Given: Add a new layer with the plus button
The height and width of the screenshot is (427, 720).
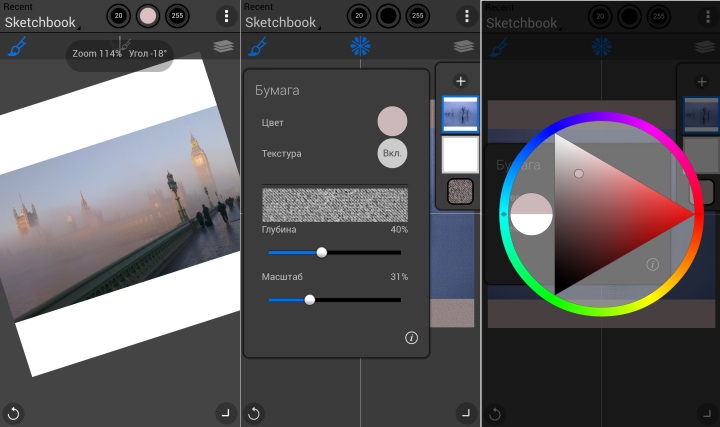Looking at the screenshot, I should (x=460, y=81).
